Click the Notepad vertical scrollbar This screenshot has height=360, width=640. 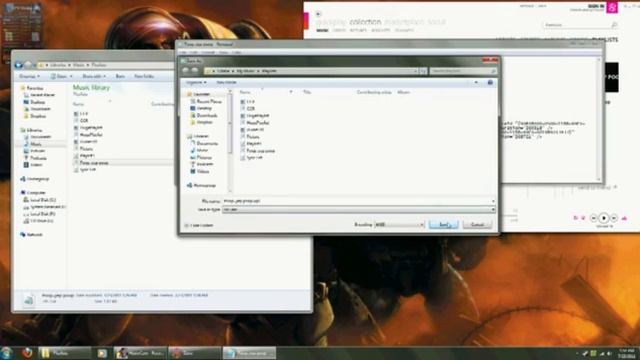[x=599, y=119]
